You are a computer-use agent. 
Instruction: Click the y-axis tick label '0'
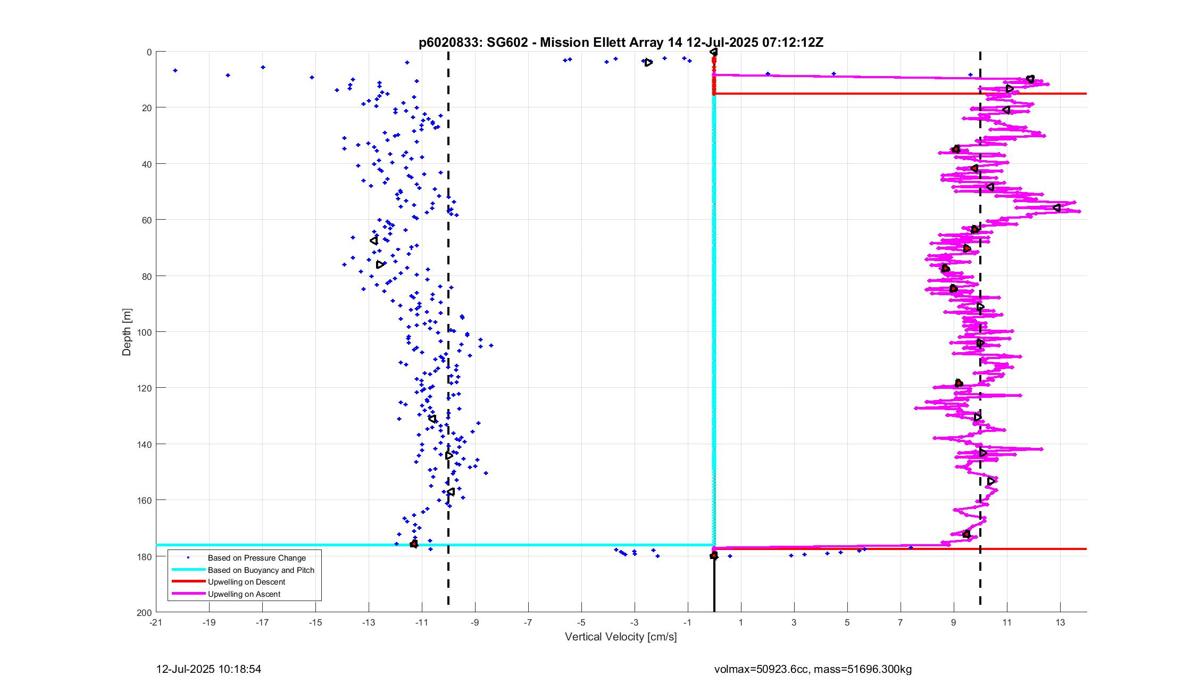[149, 52]
